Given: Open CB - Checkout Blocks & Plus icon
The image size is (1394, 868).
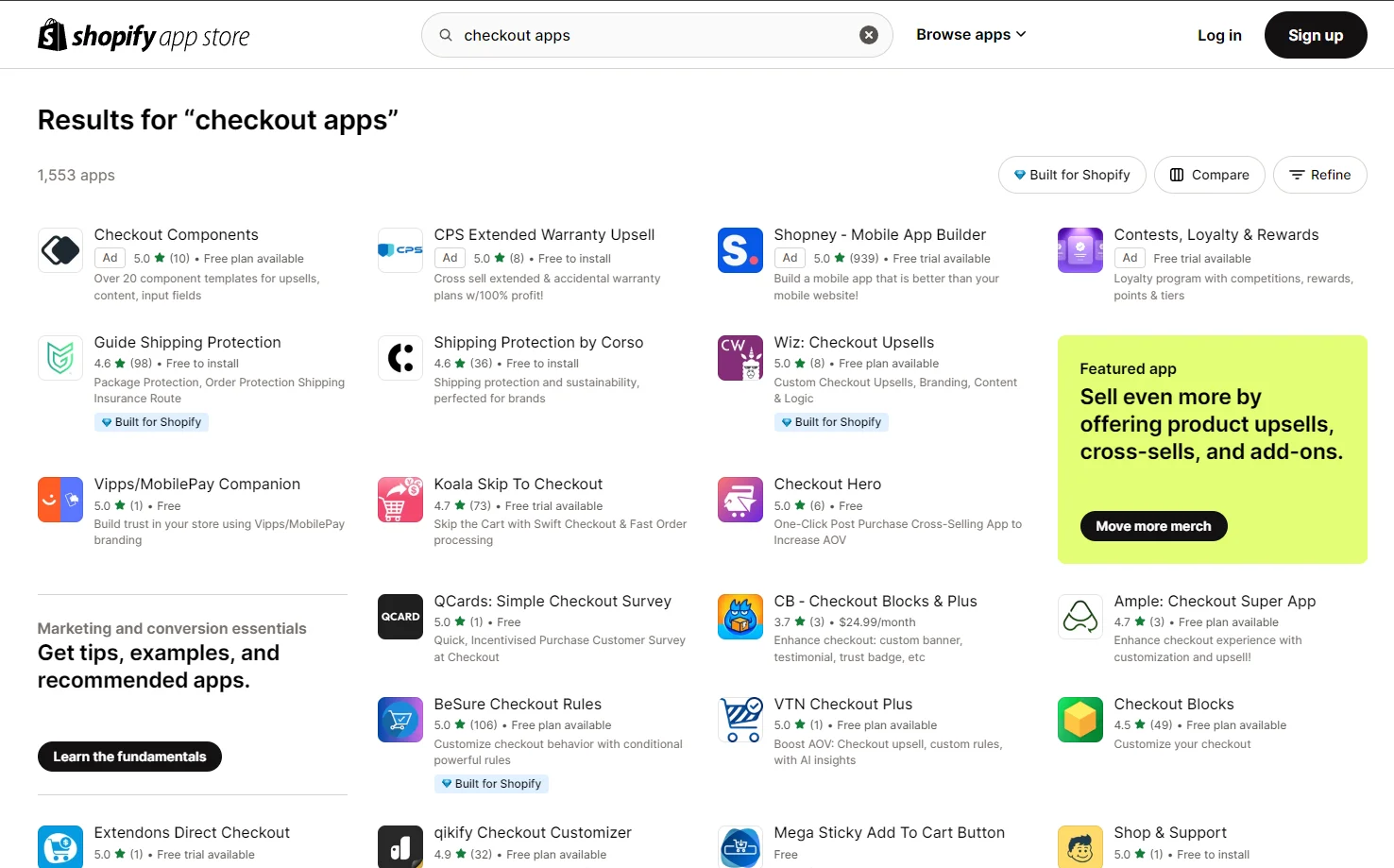Looking at the screenshot, I should click(740, 617).
